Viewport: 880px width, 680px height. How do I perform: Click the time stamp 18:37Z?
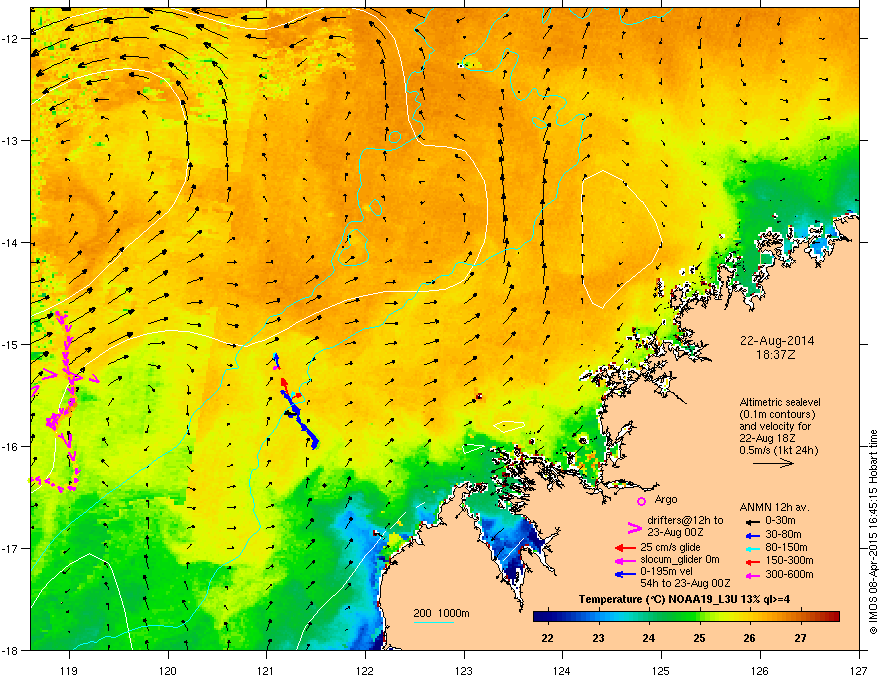tap(775, 355)
